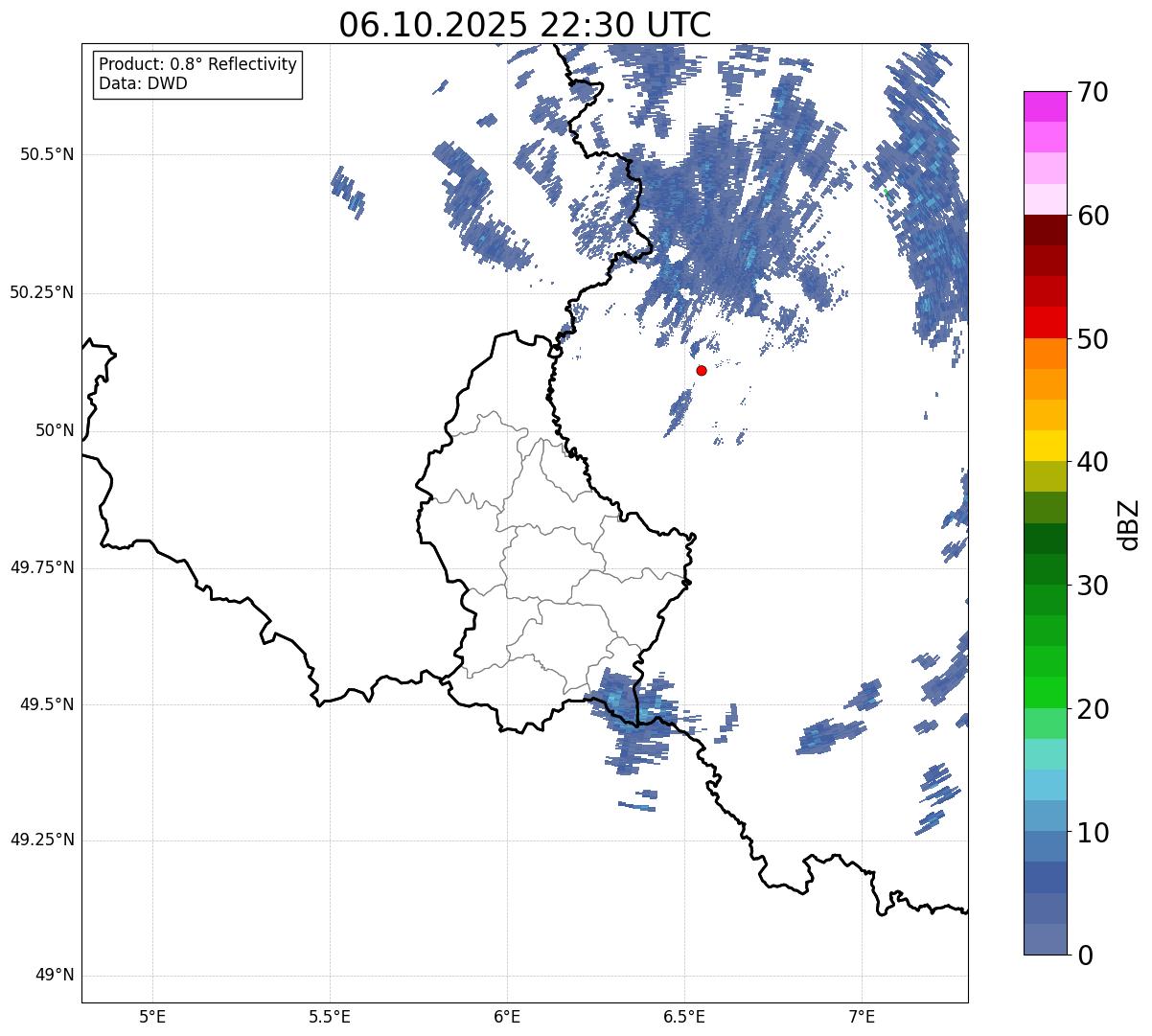Viewport: 1152px width, 1036px height.
Task: Click the dark maroon colorbar segment below 60
Action: [1045, 230]
